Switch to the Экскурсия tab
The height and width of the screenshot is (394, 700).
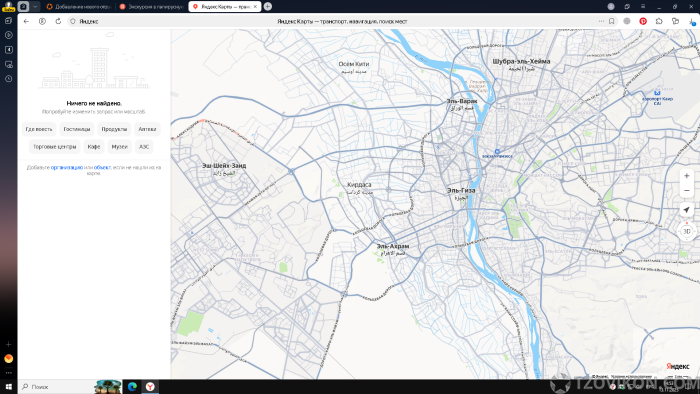point(151,7)
